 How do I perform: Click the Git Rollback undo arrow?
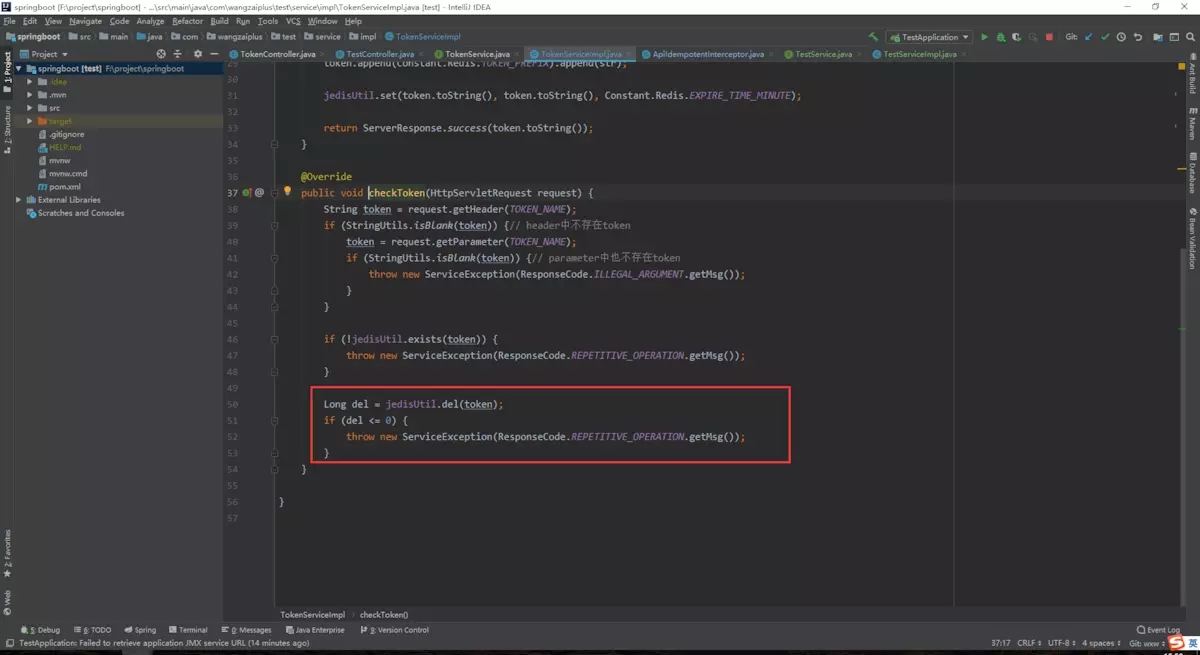point(1138,37)
